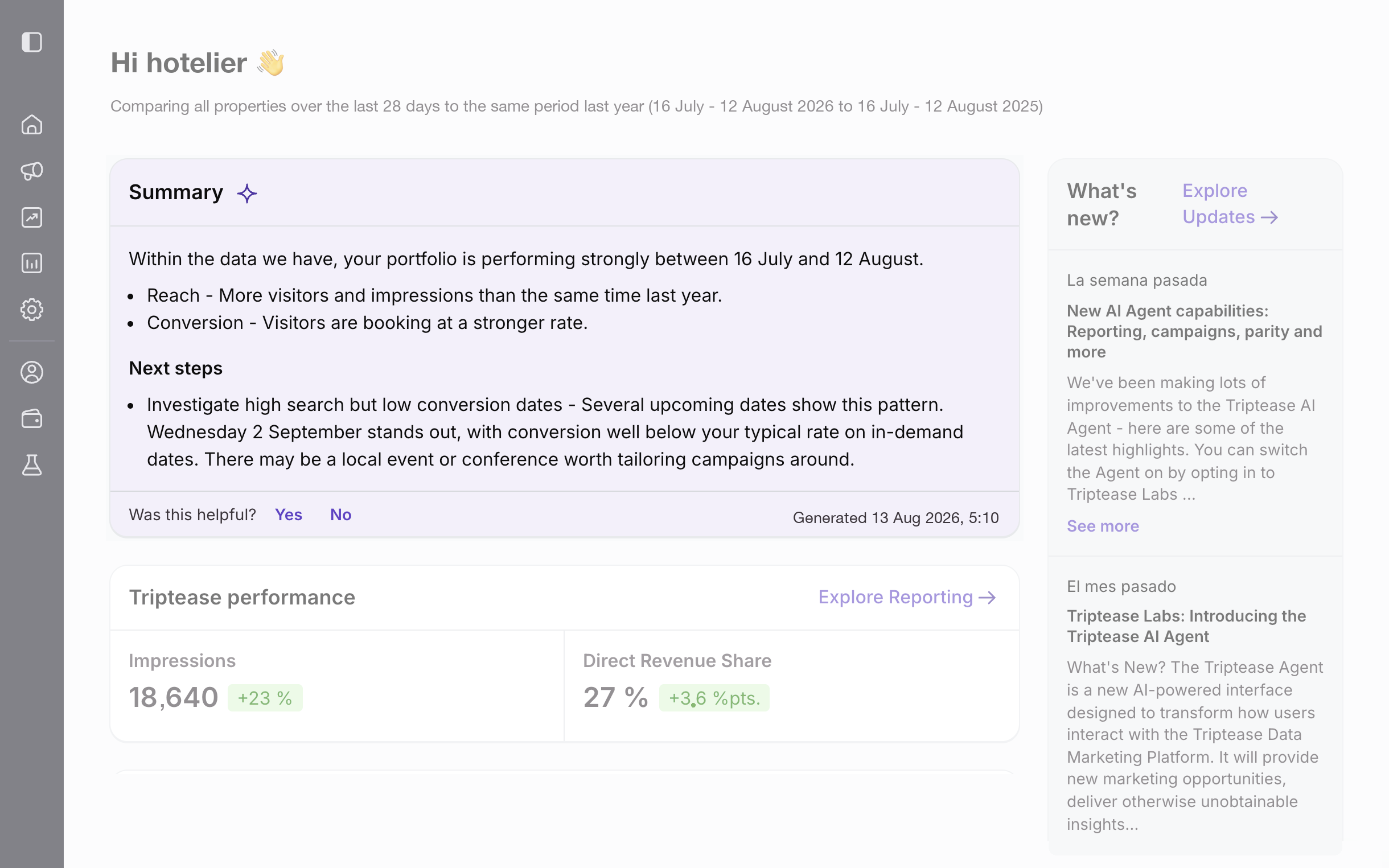Click the 'Hi hotelier' greeting heading
1389x868 pixels.
coord(198,63)
